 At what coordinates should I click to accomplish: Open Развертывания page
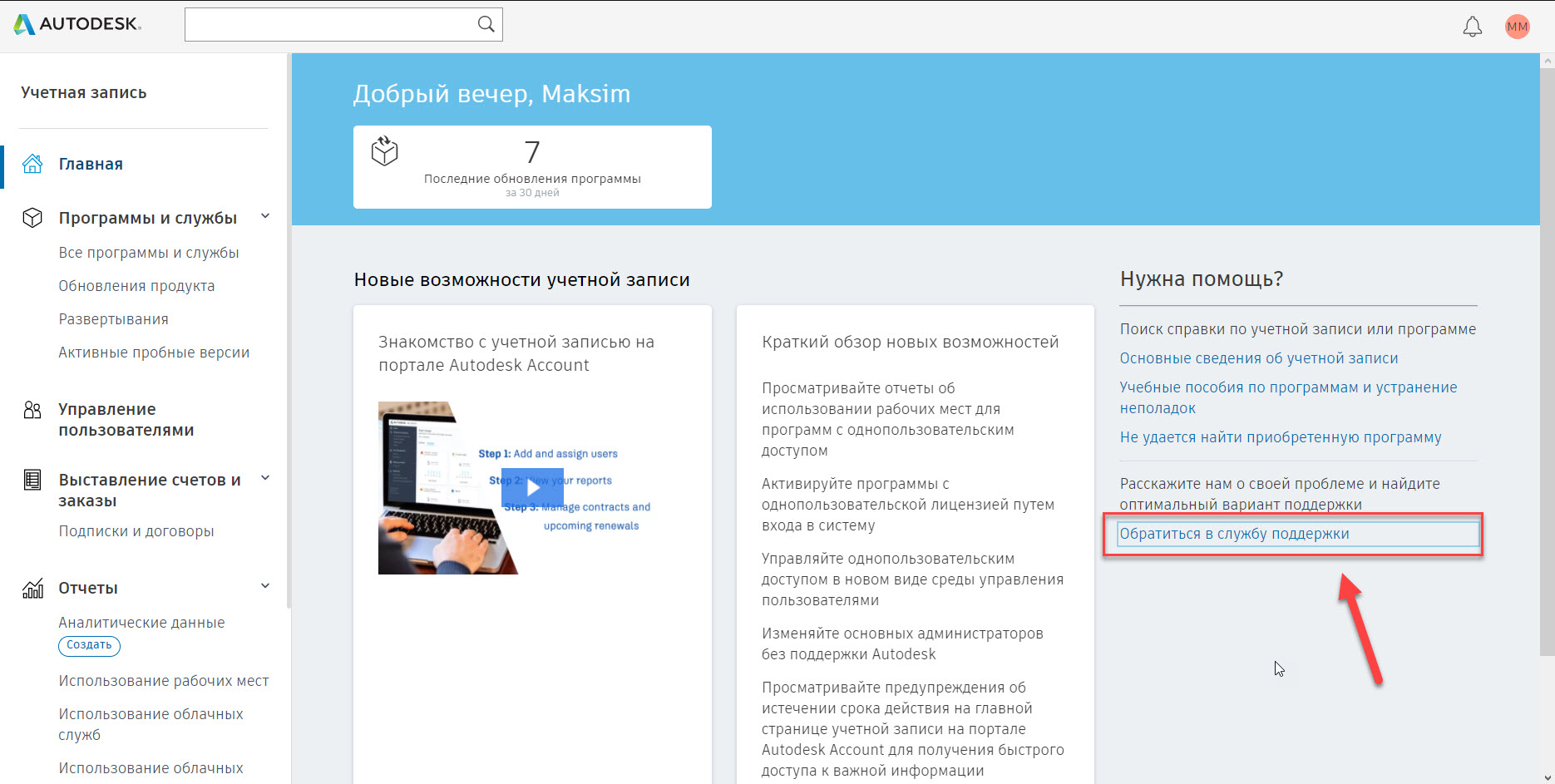[x=113, y=319]
